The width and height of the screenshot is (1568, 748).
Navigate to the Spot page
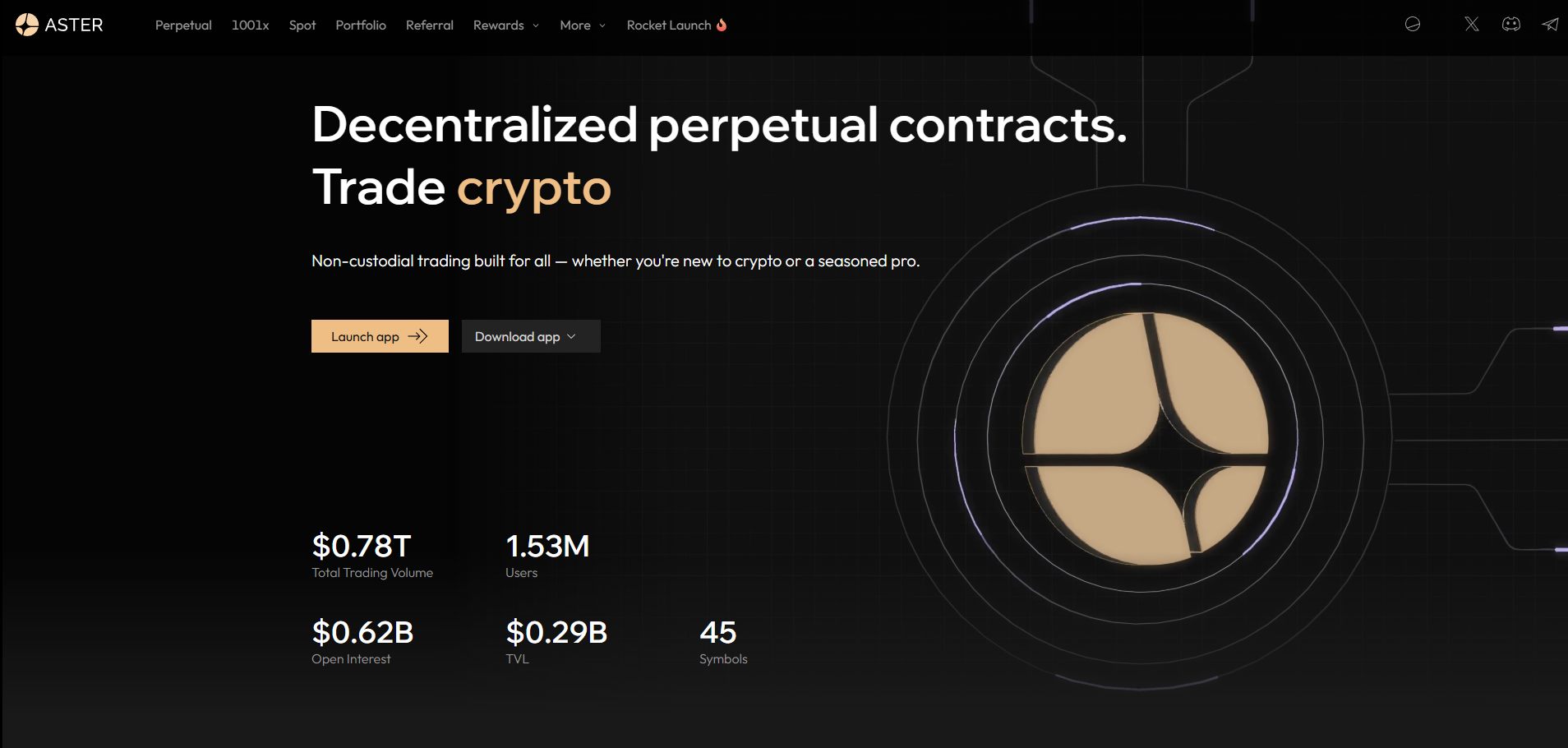coord(302,25)
